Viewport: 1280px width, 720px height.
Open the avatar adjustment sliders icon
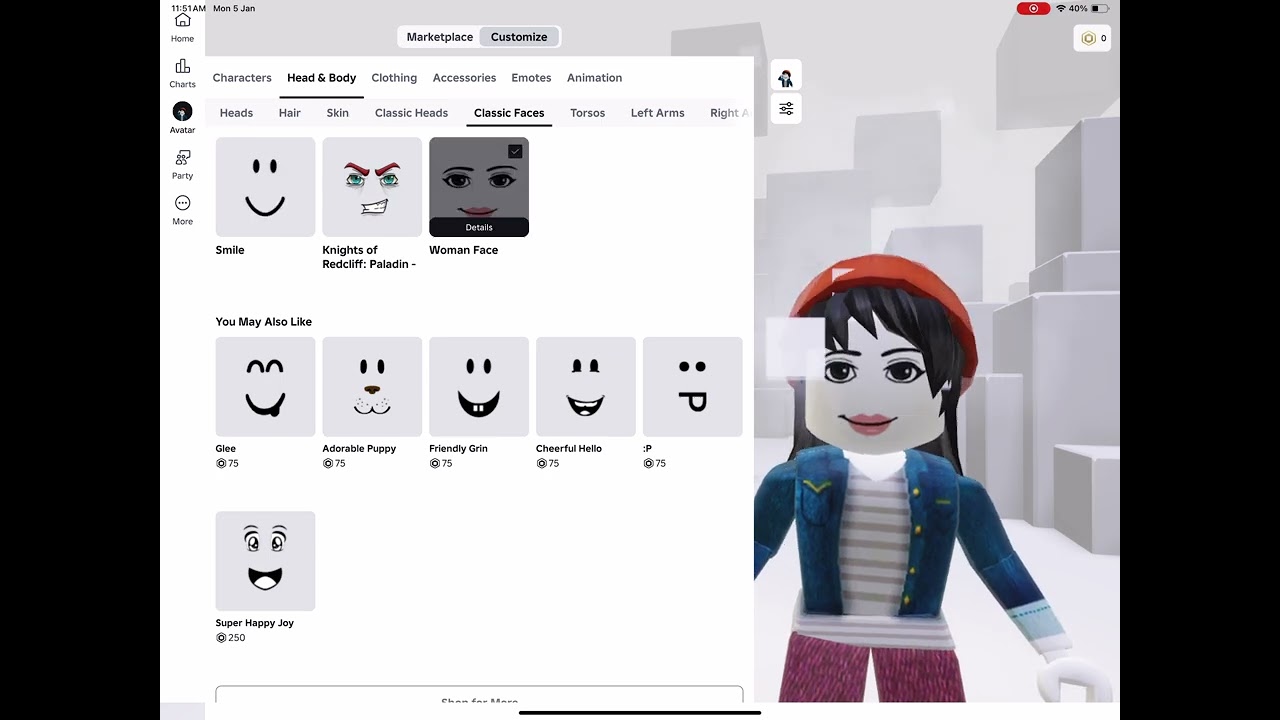click(x=786, y=108)
